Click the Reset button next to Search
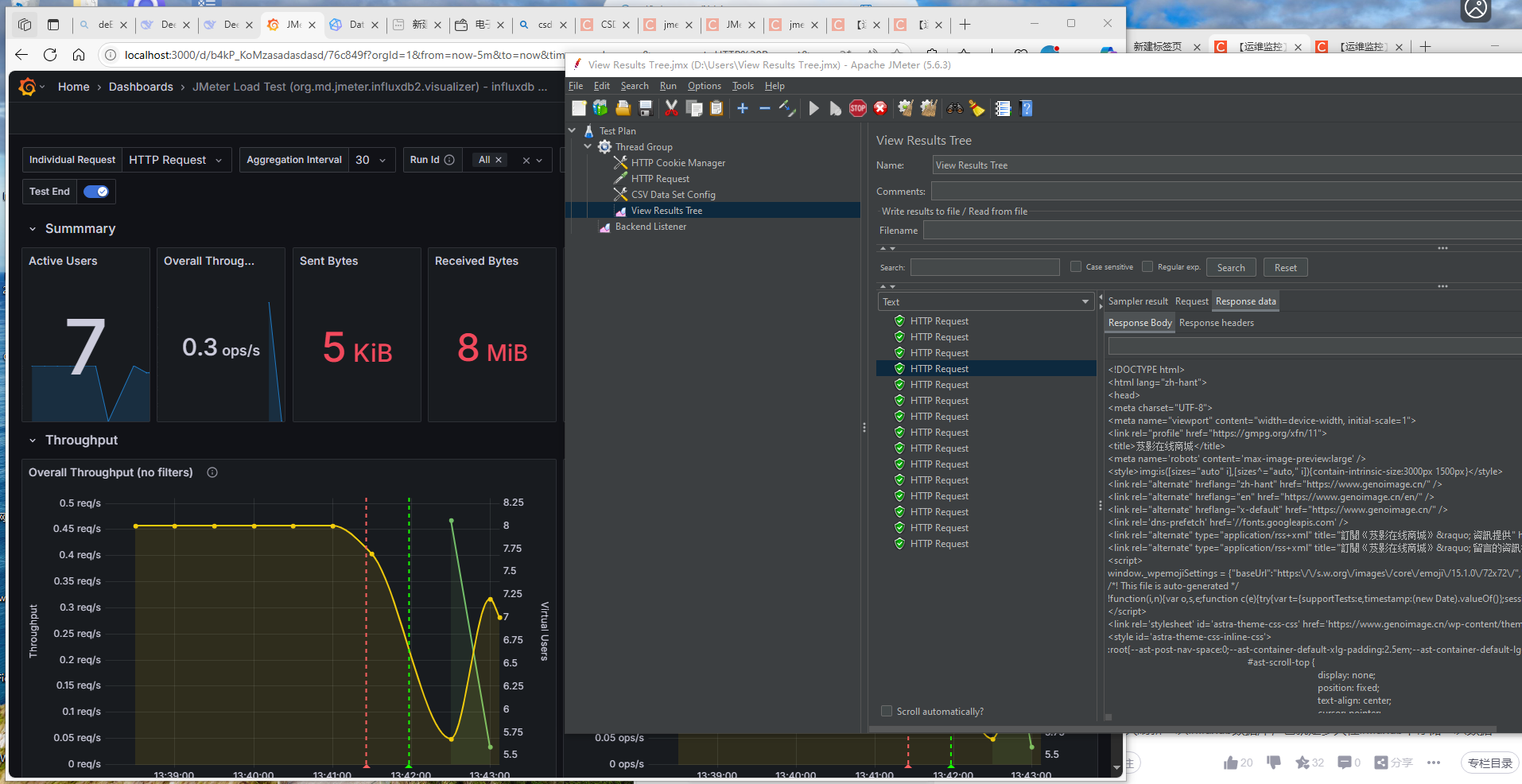The image size is (1522, 784). point(1285,268)
